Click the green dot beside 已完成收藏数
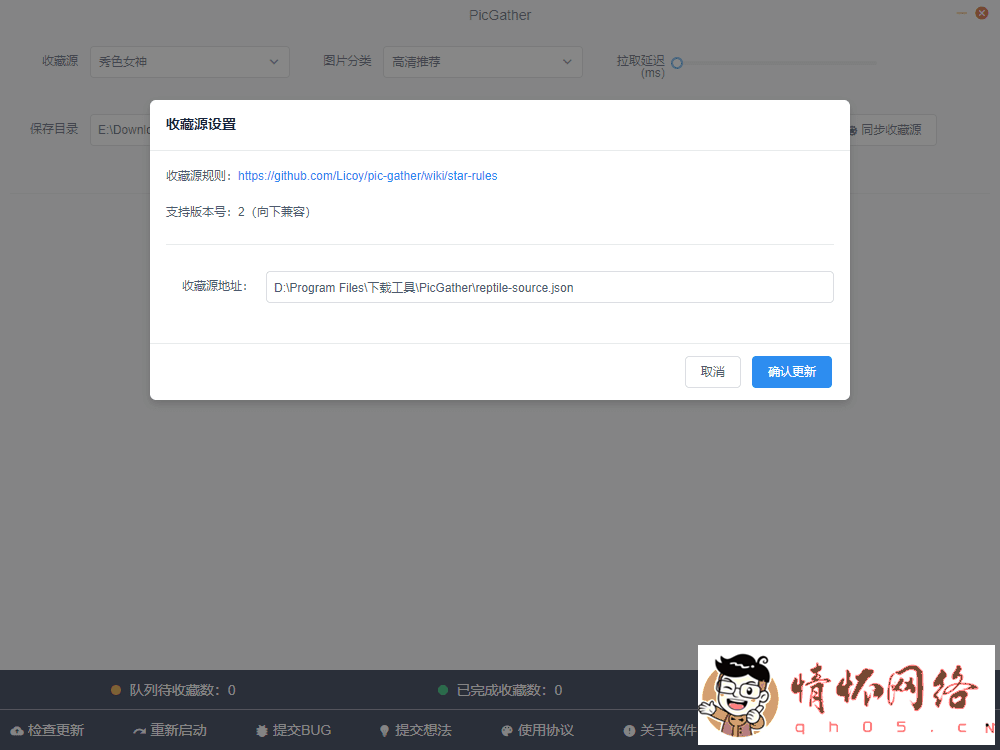 click(443, 690)
